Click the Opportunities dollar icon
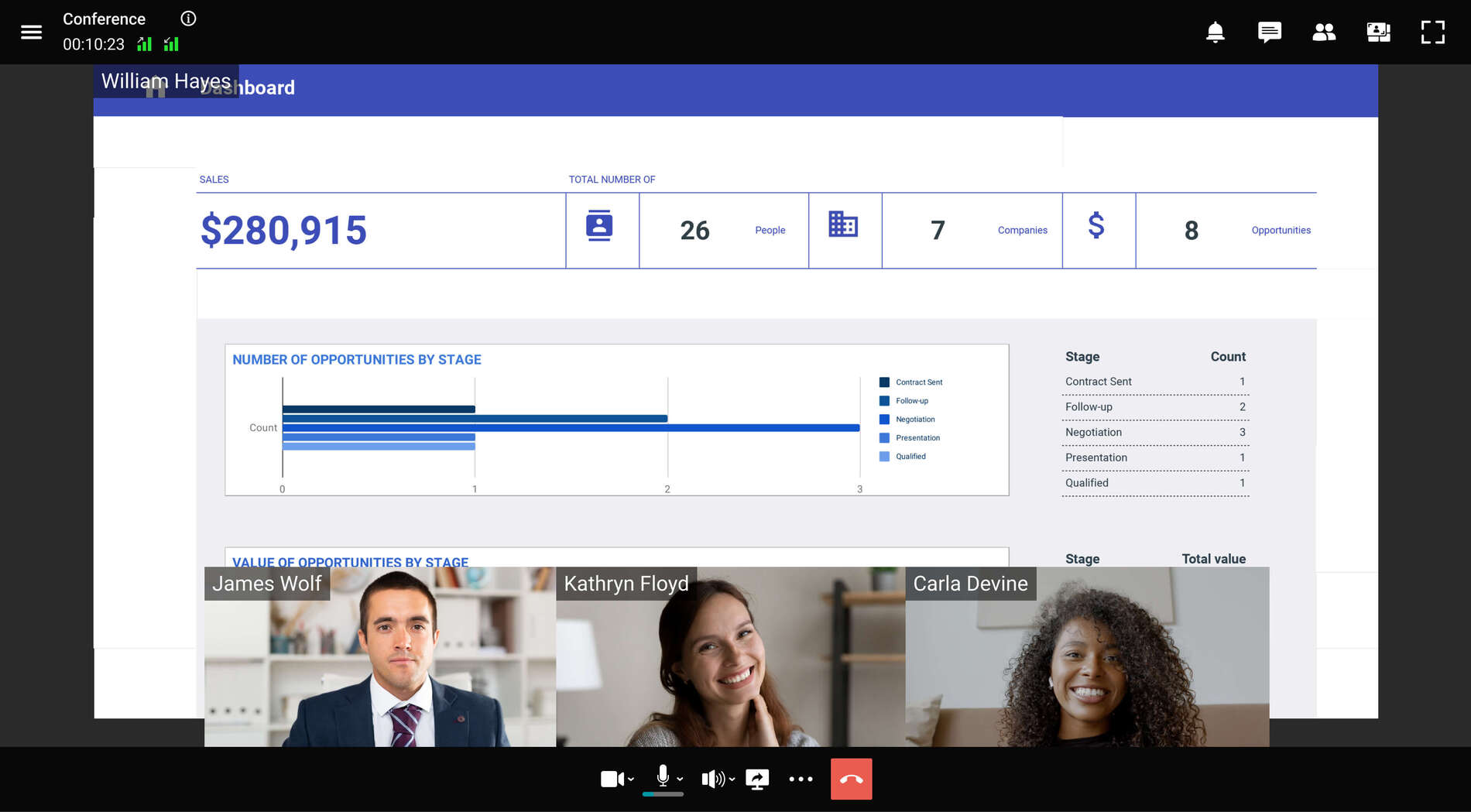This screenshot has width=1471, height=812. [1096, 227]
